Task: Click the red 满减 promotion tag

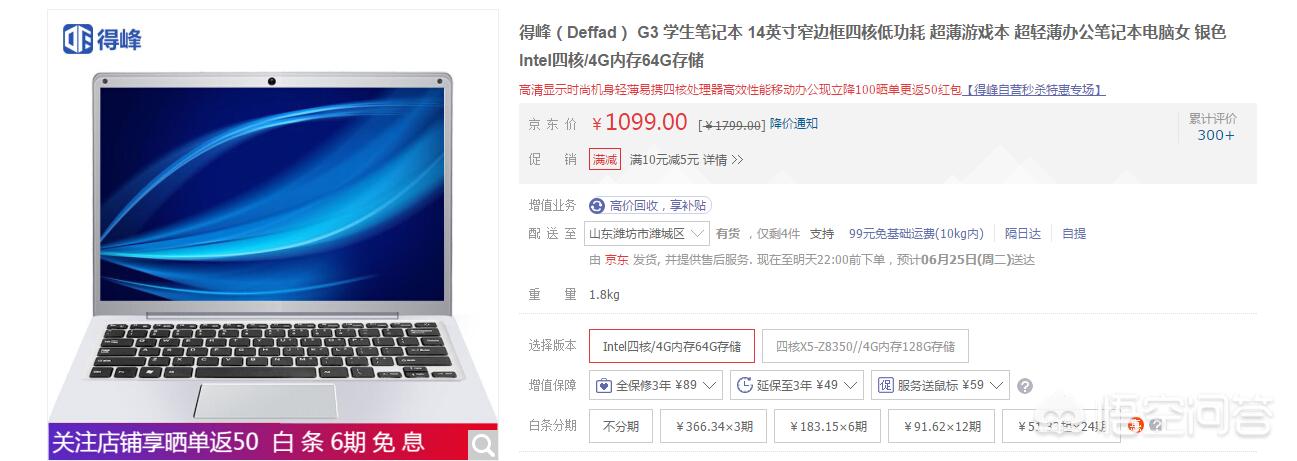Action: [x=605, y=159]
